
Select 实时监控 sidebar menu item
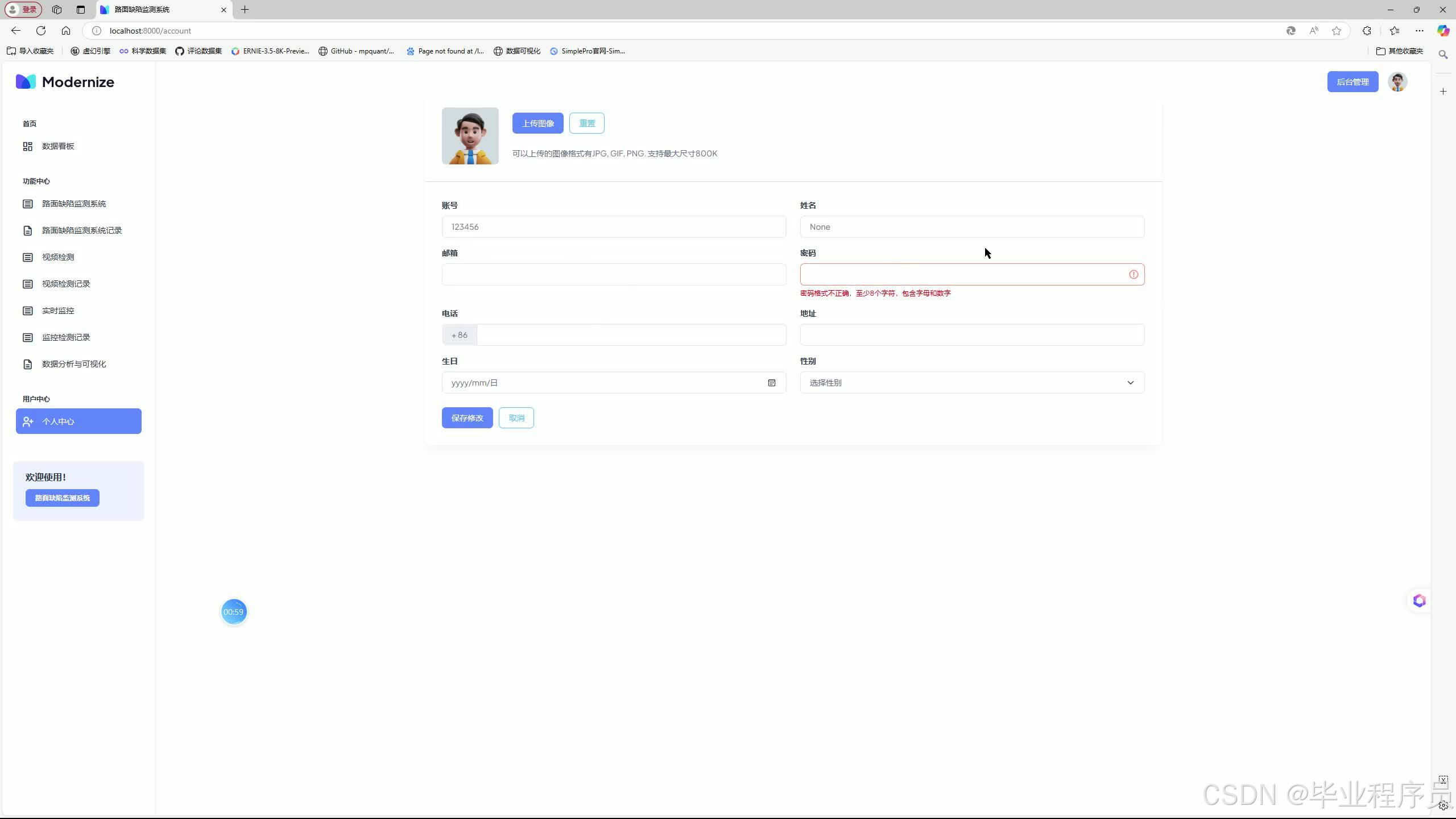point(58,311)
